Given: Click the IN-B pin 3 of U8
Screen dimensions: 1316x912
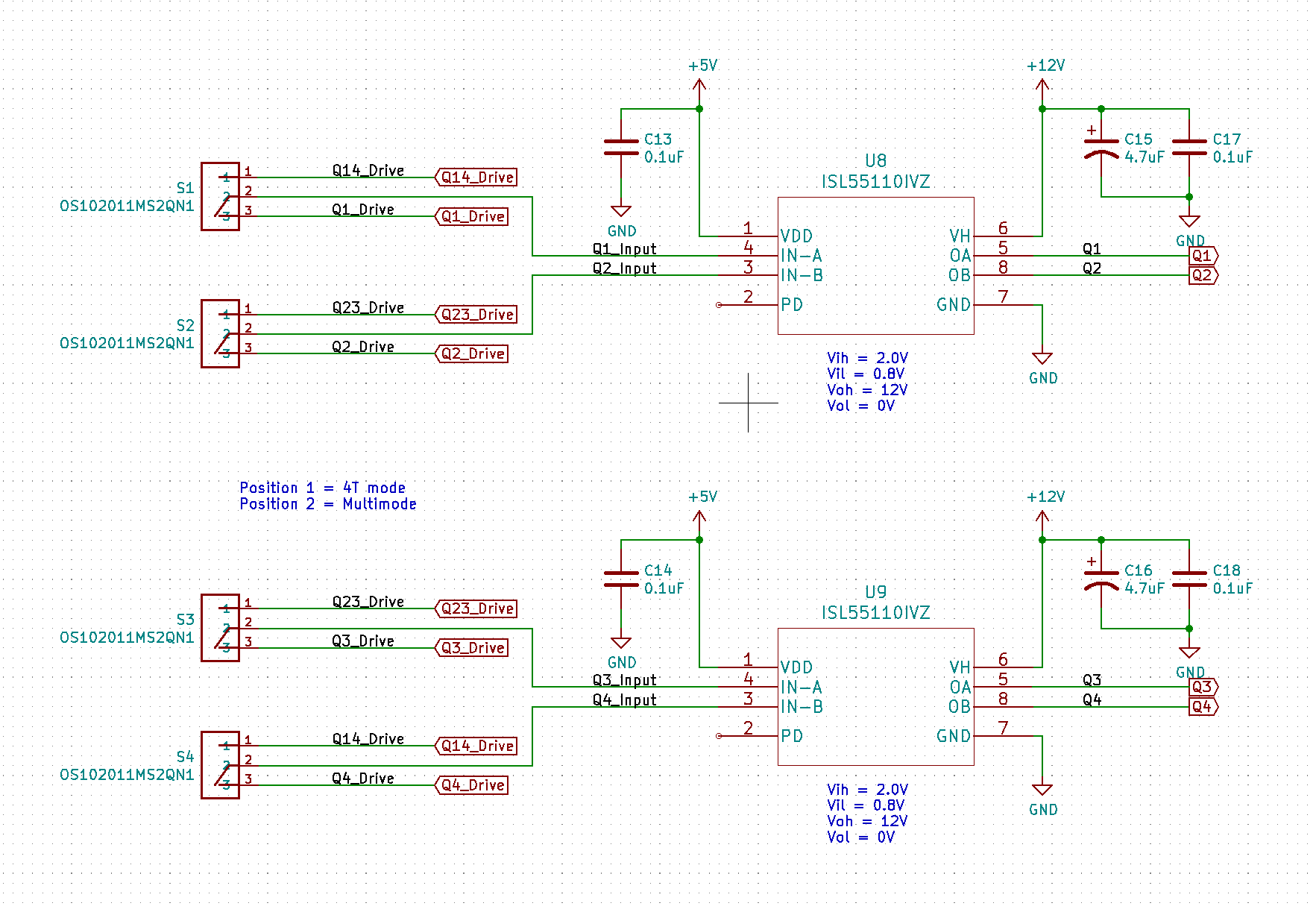Looking at the screenshot, I should 748,275.
